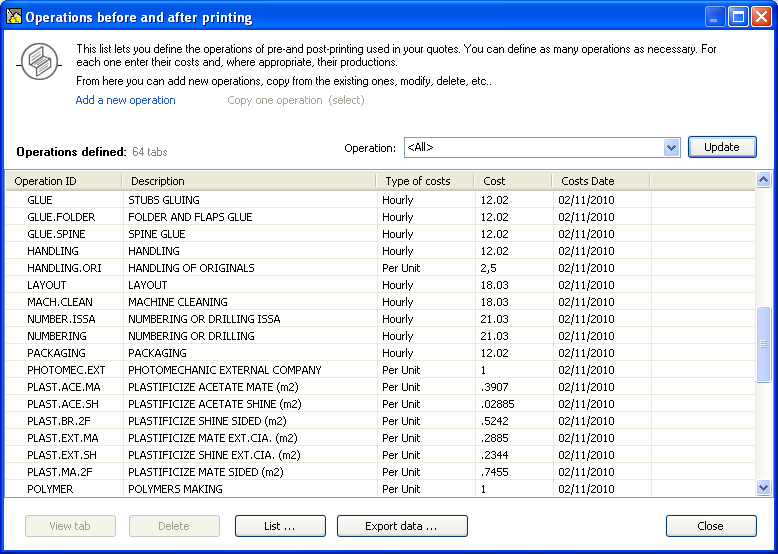
Task: Select the HANDLING.ORI row
Action: point(381,268)
